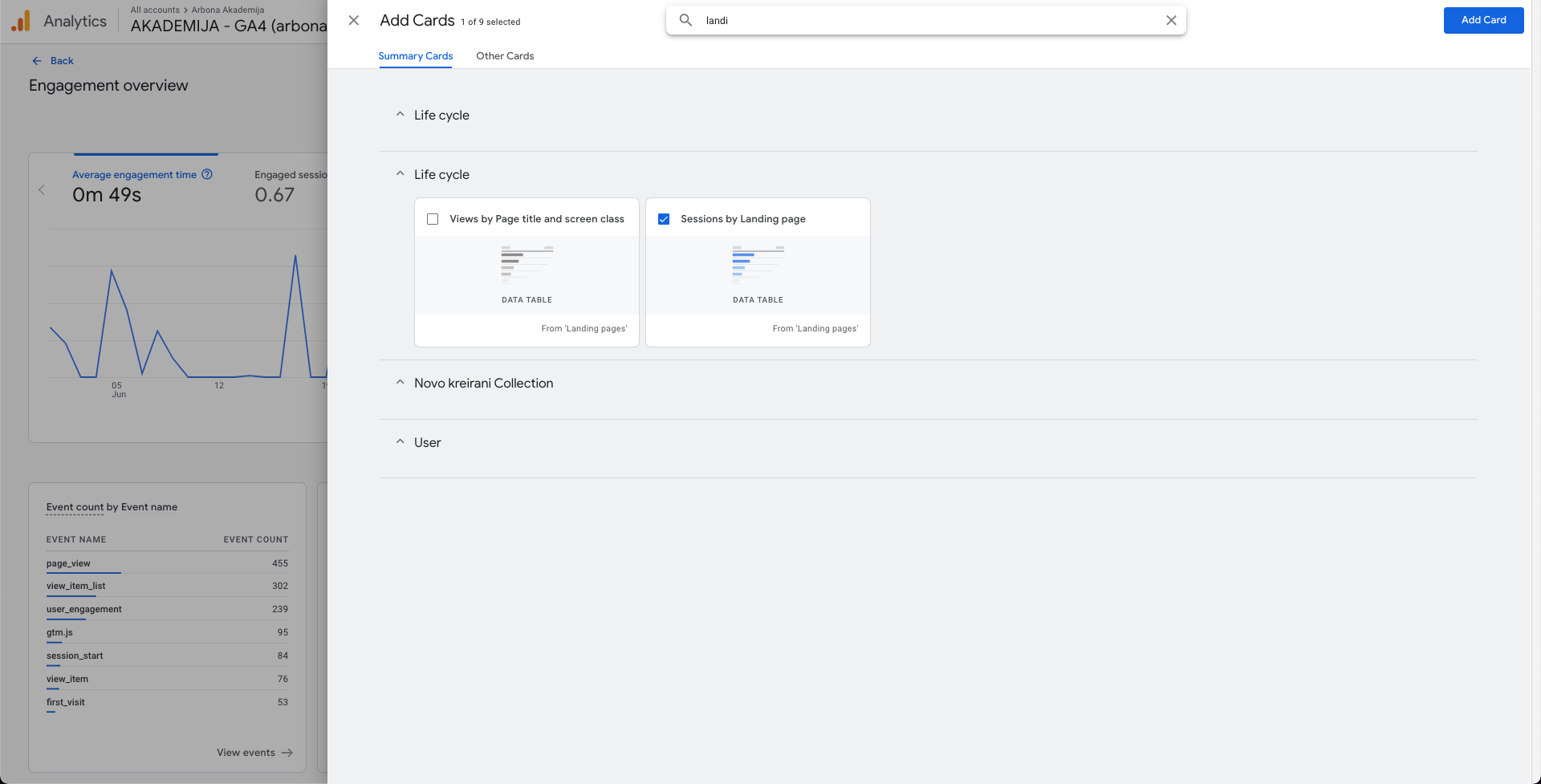1541x784 pixels.
Task: Select the Average engagement time metric
Action: pos(134,175)
